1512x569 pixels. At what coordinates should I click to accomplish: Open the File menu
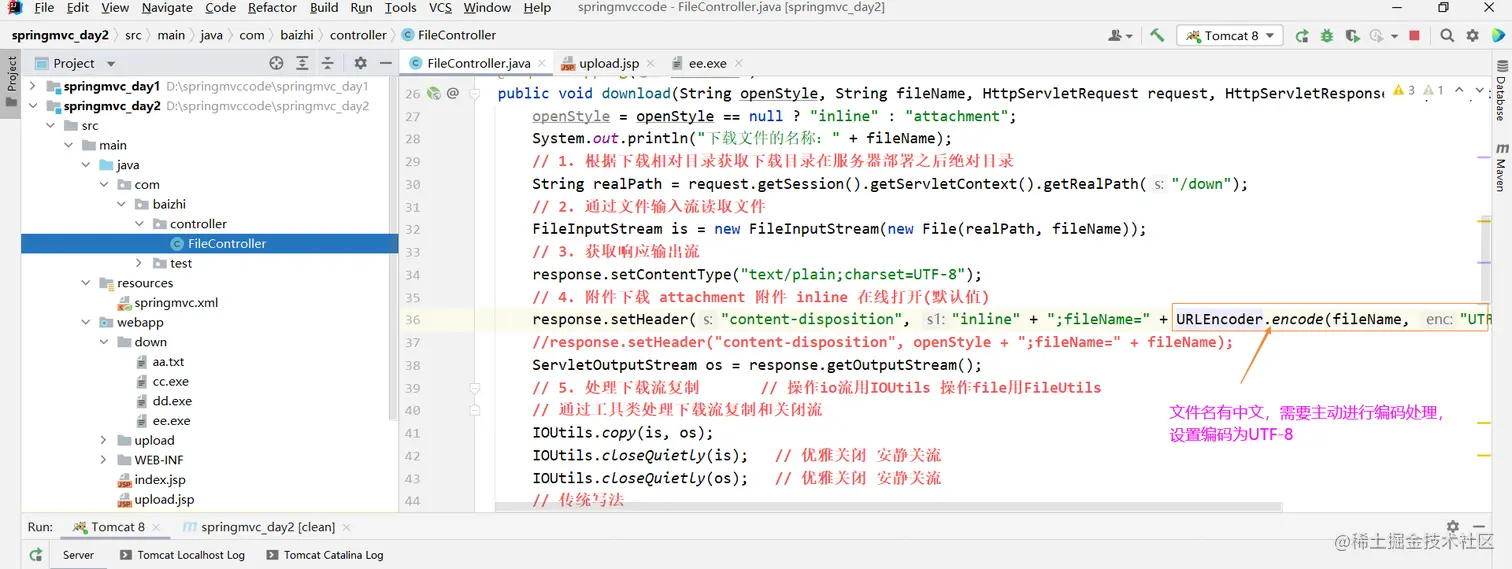44,8
